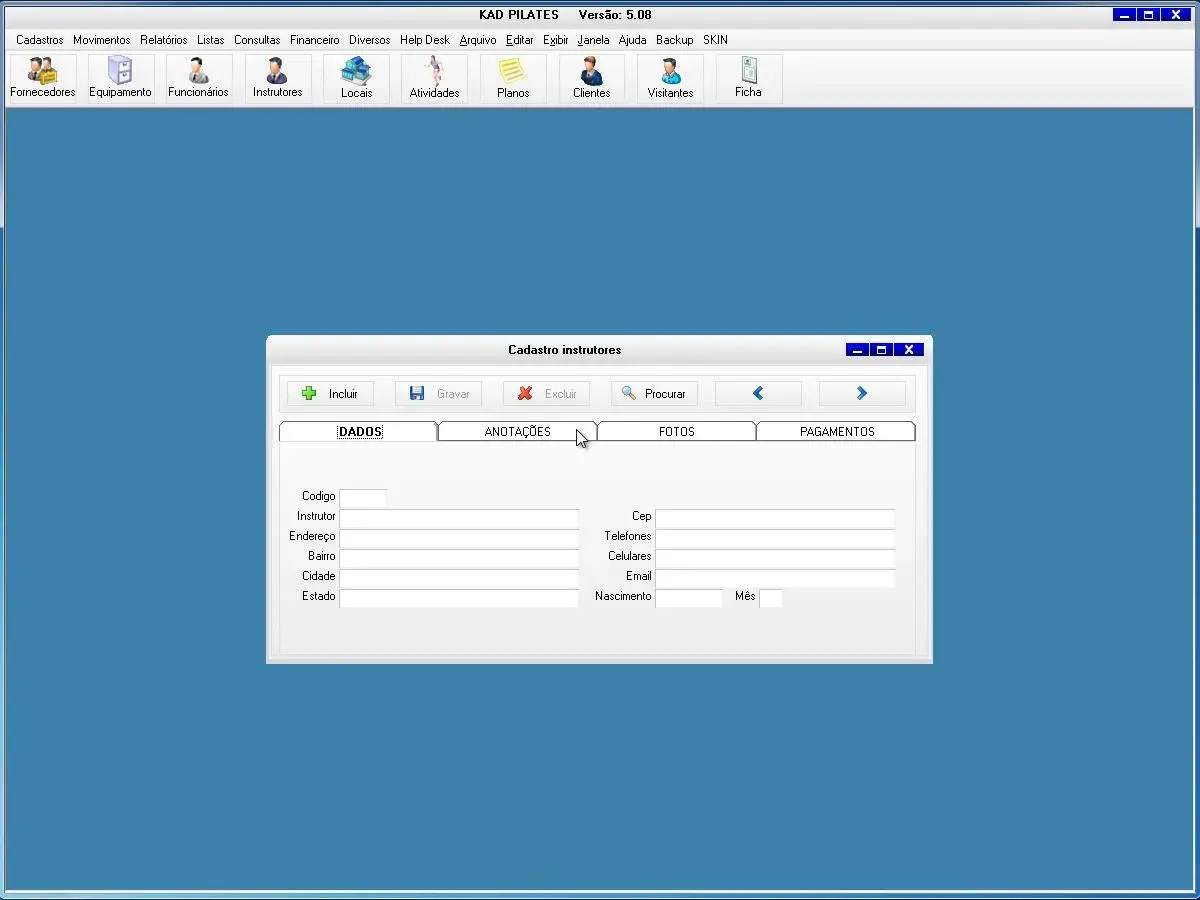Open the Backup menu
The width and height of the screenshot is (1200, 900).
[x=675, y=40]
